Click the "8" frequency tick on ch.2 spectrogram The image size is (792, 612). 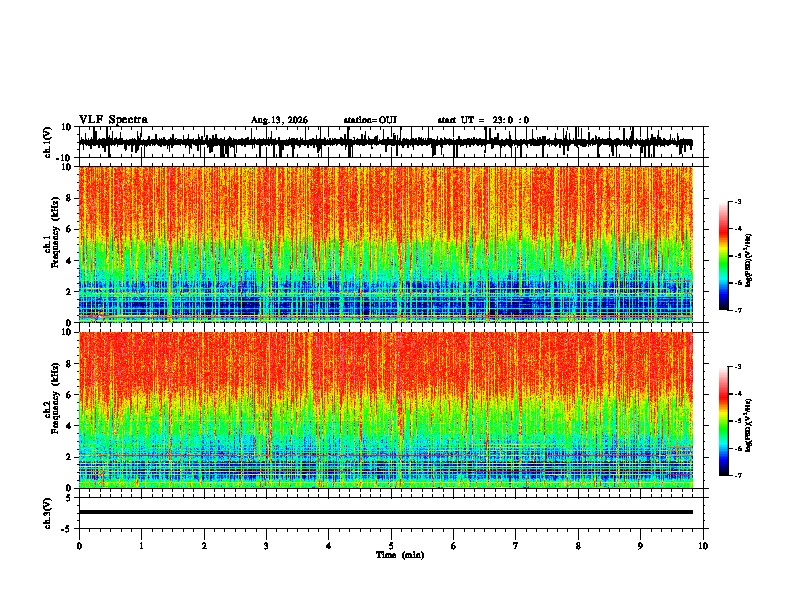click(69, 364)
